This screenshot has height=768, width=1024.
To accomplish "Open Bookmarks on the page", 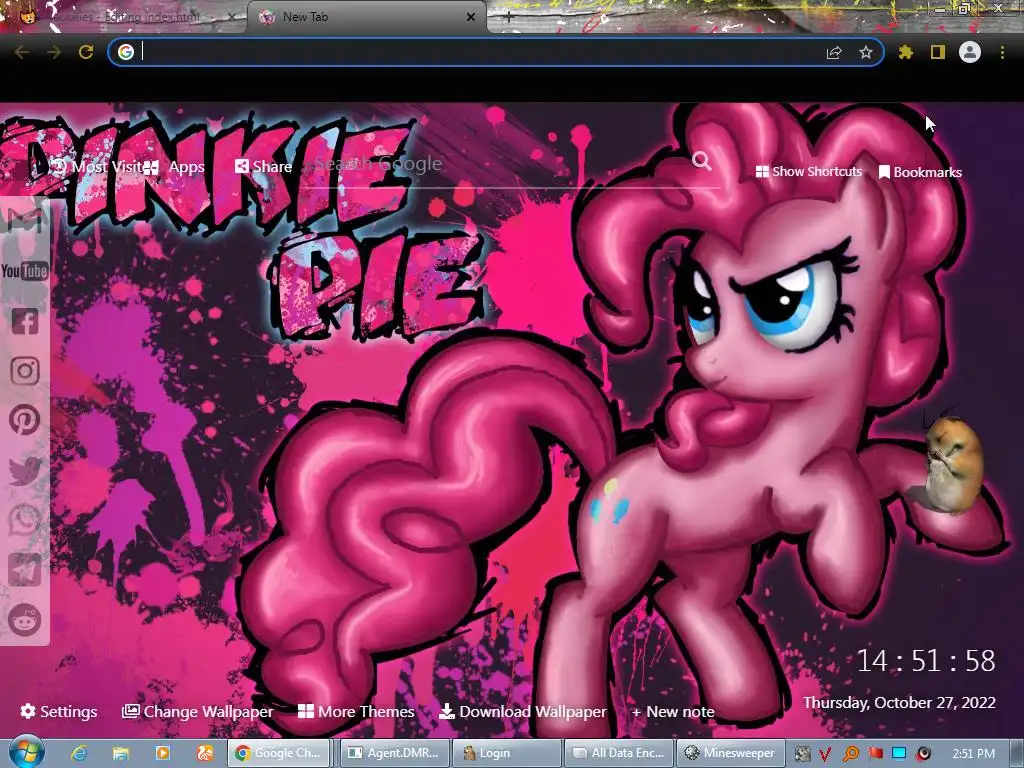I will click(920, 172).
